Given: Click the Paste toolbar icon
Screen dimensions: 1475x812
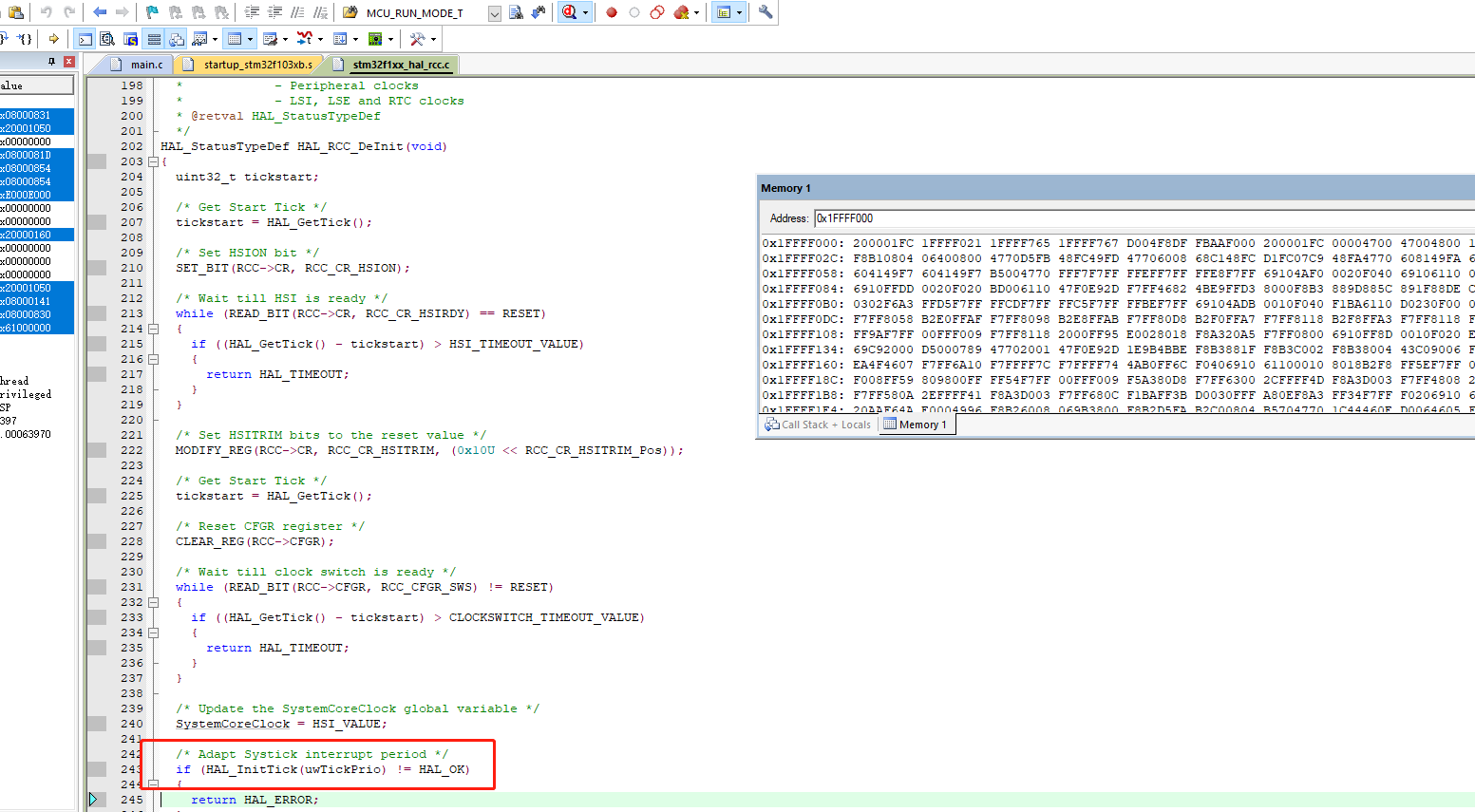Looking at the screenshot, I should [x=15, y=12].
